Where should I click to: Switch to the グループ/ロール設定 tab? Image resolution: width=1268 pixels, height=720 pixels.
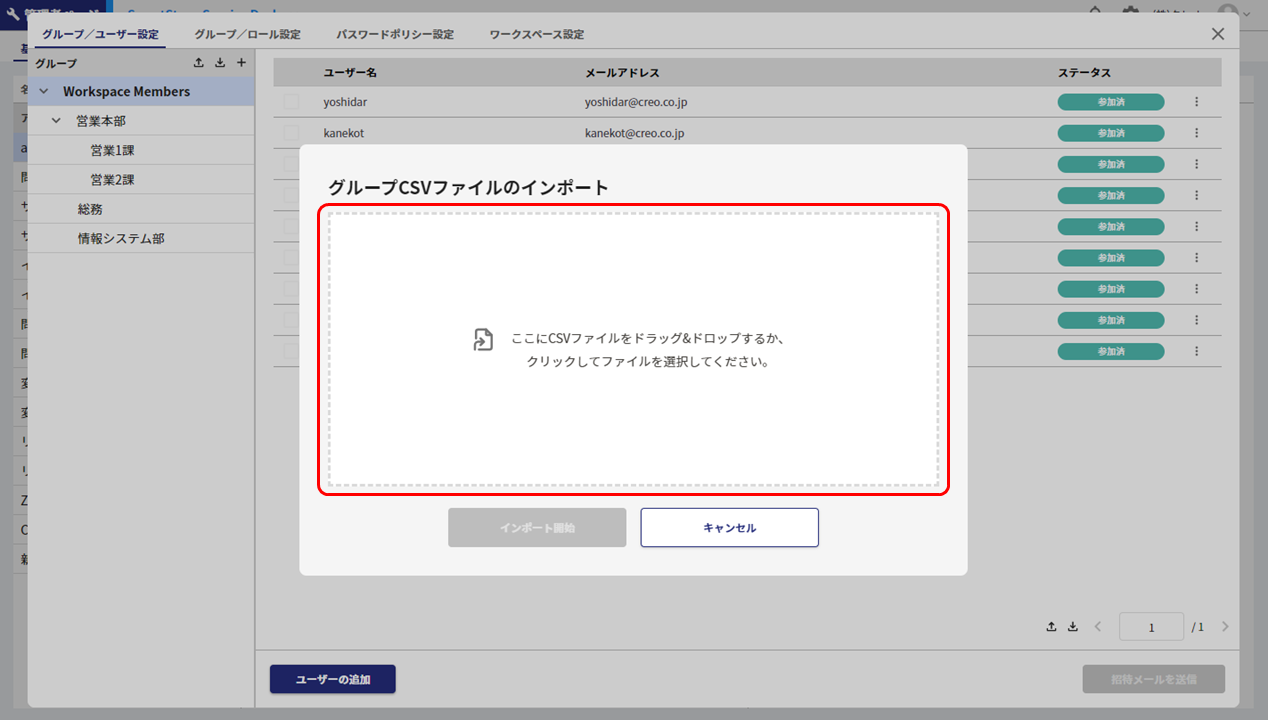[x=247, y=34]
